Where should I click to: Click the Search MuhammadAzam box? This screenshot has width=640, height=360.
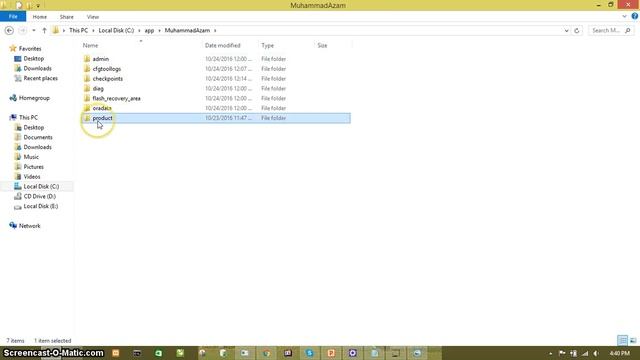click(x=611, y=31)
